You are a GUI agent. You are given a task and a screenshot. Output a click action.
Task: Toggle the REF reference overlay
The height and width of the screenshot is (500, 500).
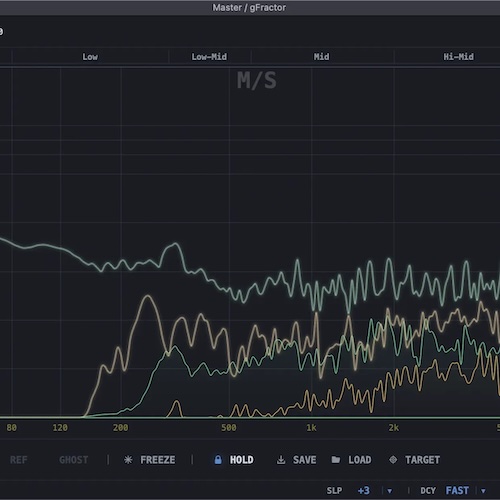[18, 460]
